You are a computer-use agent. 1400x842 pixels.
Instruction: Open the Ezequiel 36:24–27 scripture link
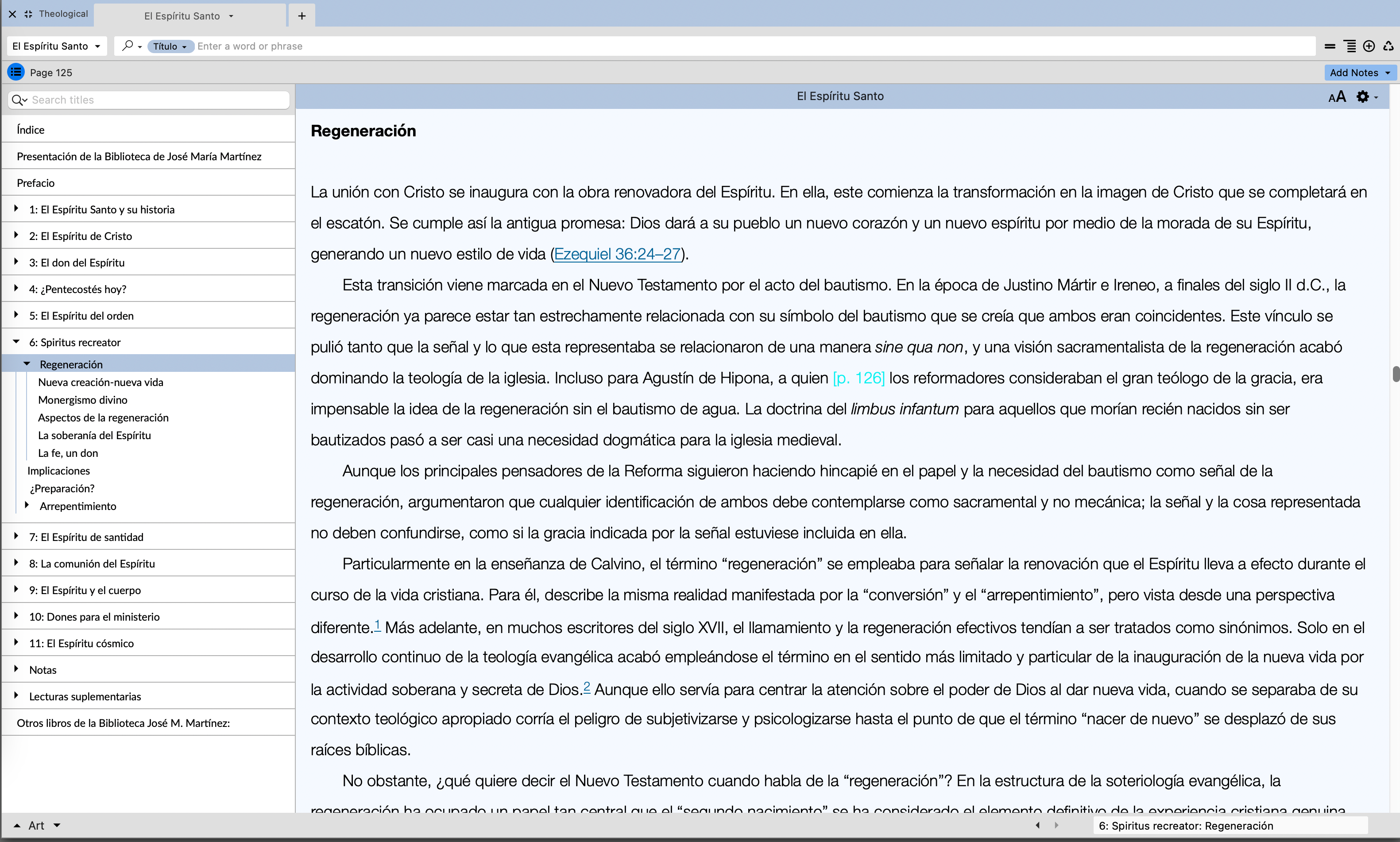tap(617, 254)
